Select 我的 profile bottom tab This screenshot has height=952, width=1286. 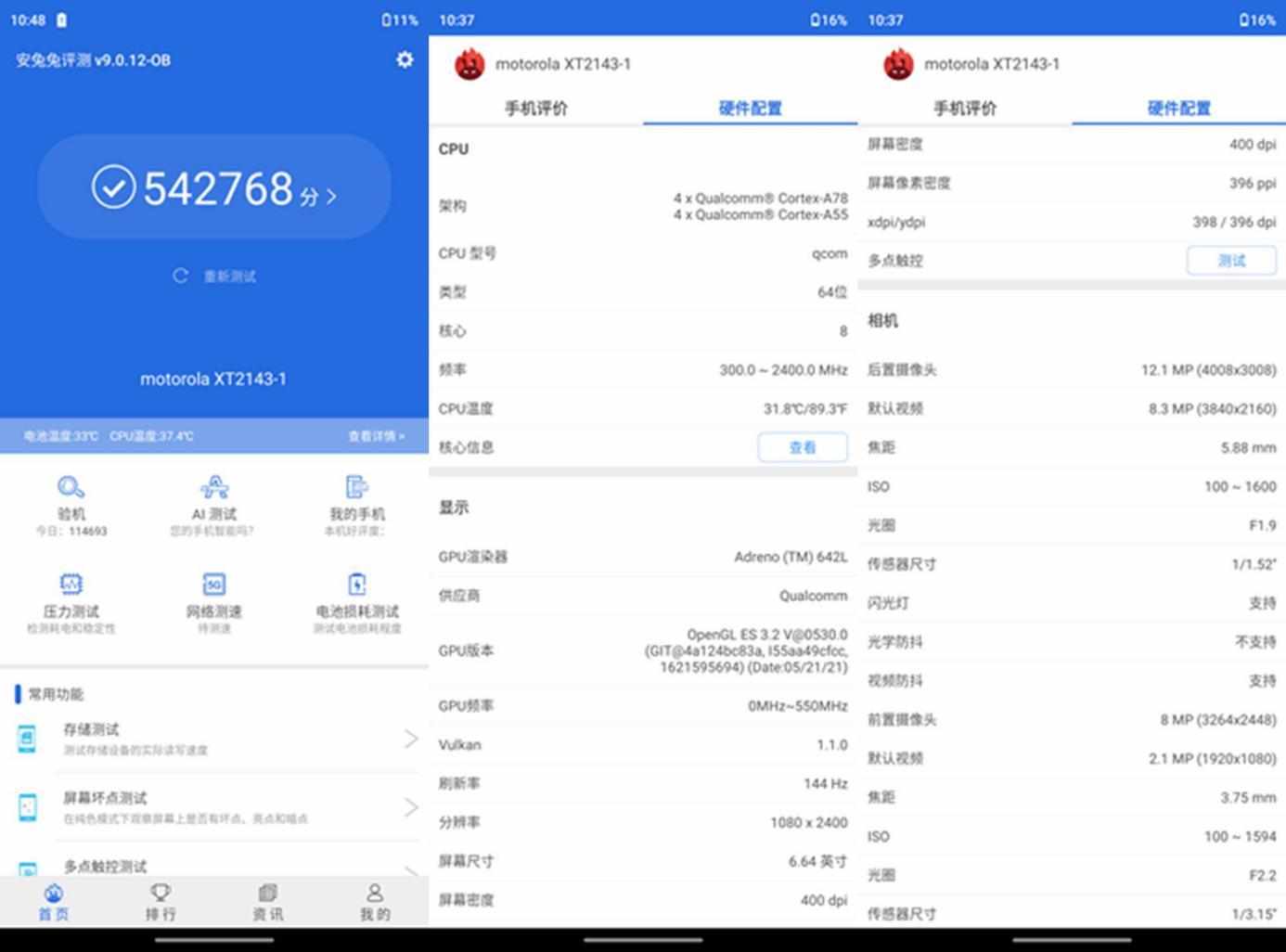pyautogui.click(x=375, y=902)
